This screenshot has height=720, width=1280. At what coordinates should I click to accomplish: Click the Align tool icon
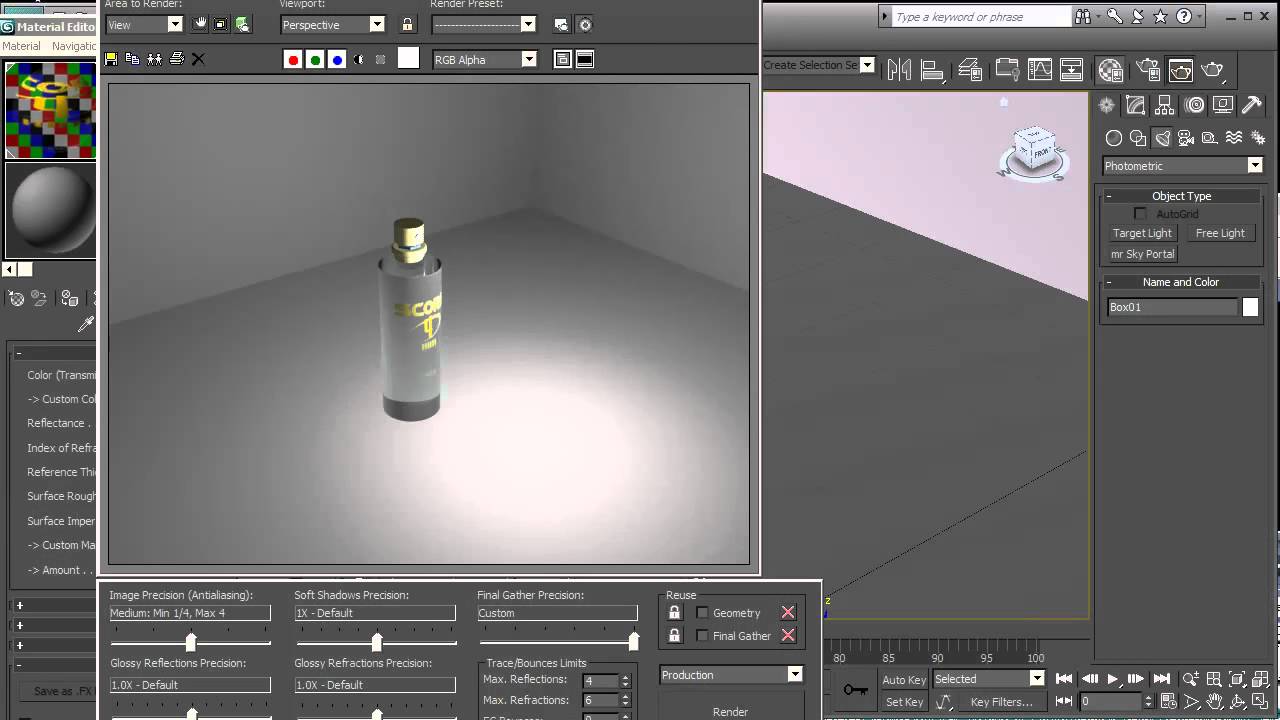(932, 70)
